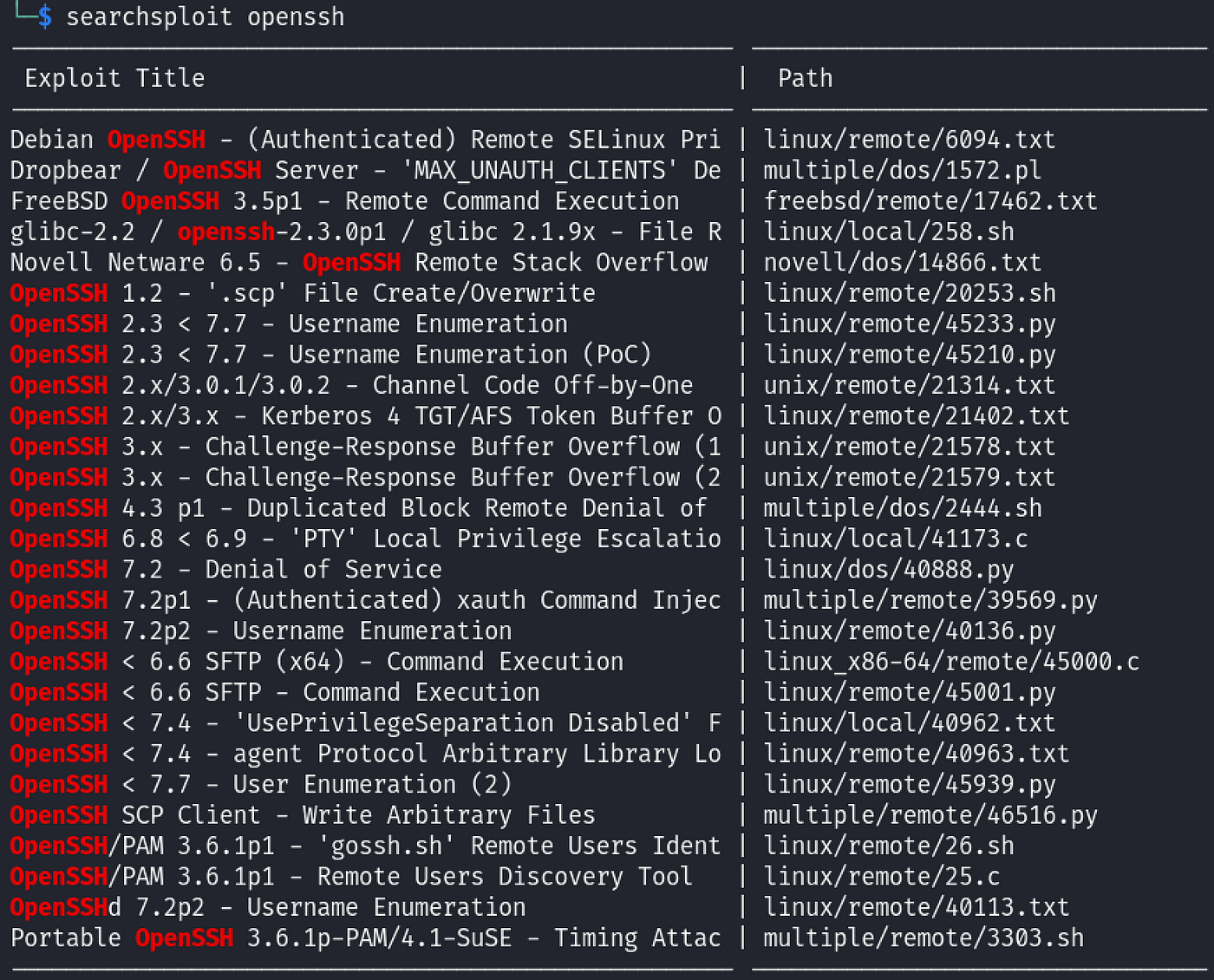Select path 'linux/remote/6094.txt'

pyautogui.click(x=909, y=140)
